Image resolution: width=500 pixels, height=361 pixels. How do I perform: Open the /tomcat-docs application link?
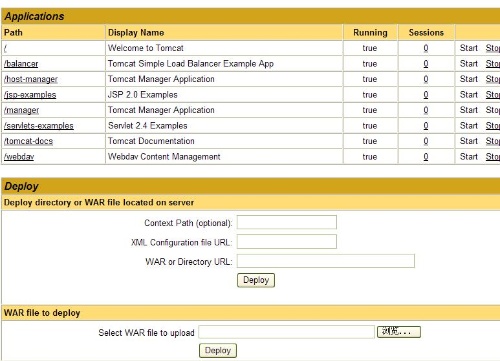[28, 141]
